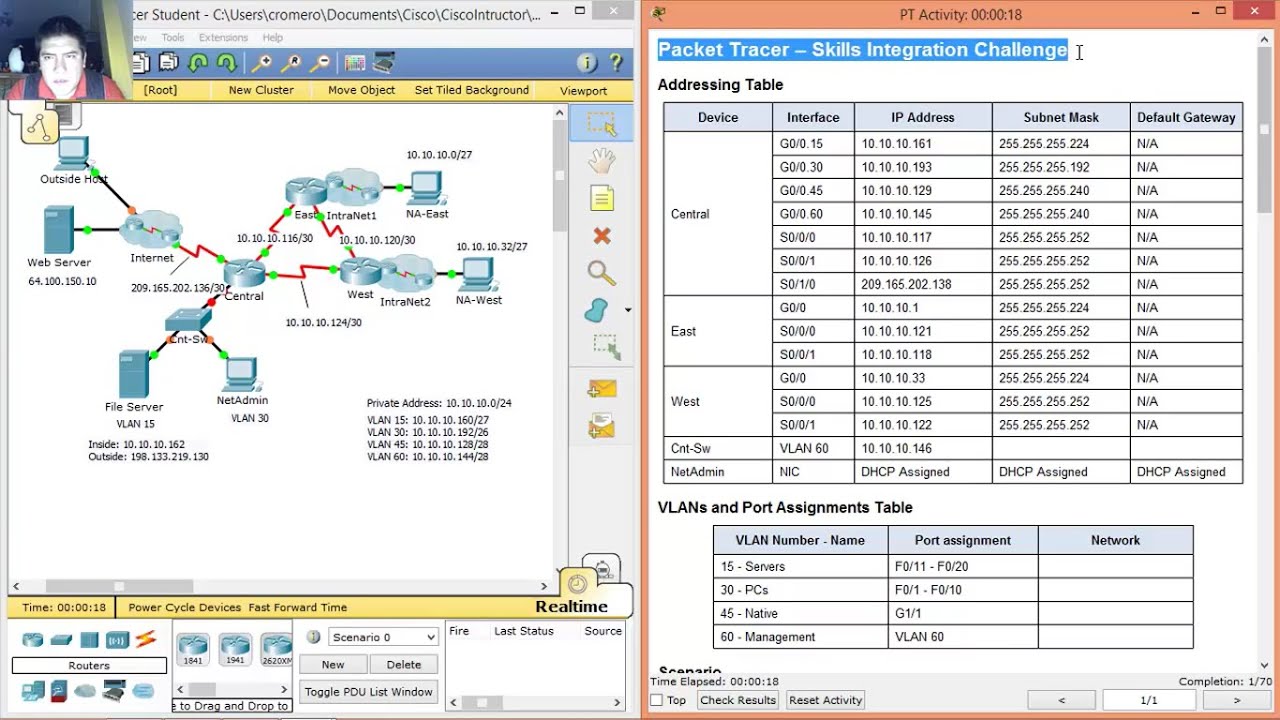
Task: Select the Routers device category icon
Action: click(33, 640)
